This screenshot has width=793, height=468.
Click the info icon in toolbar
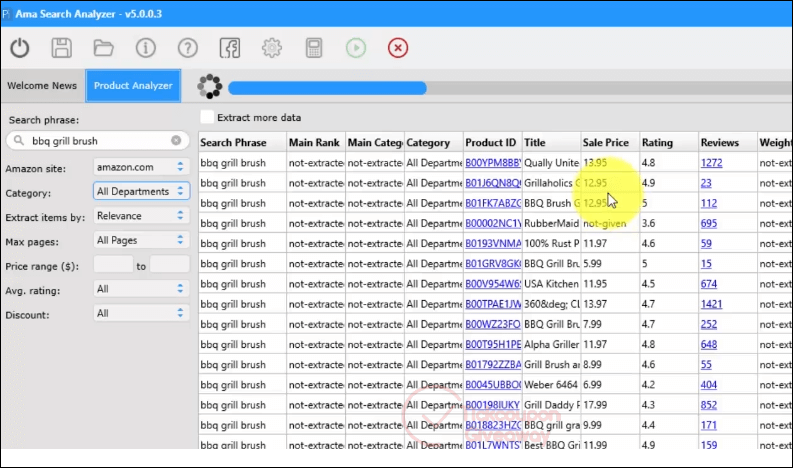146,48
